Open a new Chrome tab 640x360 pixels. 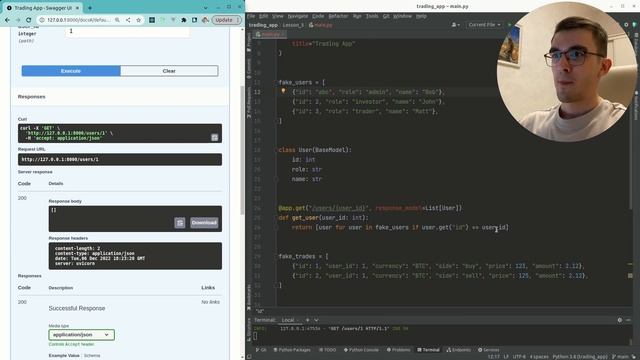(x=90, y=8)
